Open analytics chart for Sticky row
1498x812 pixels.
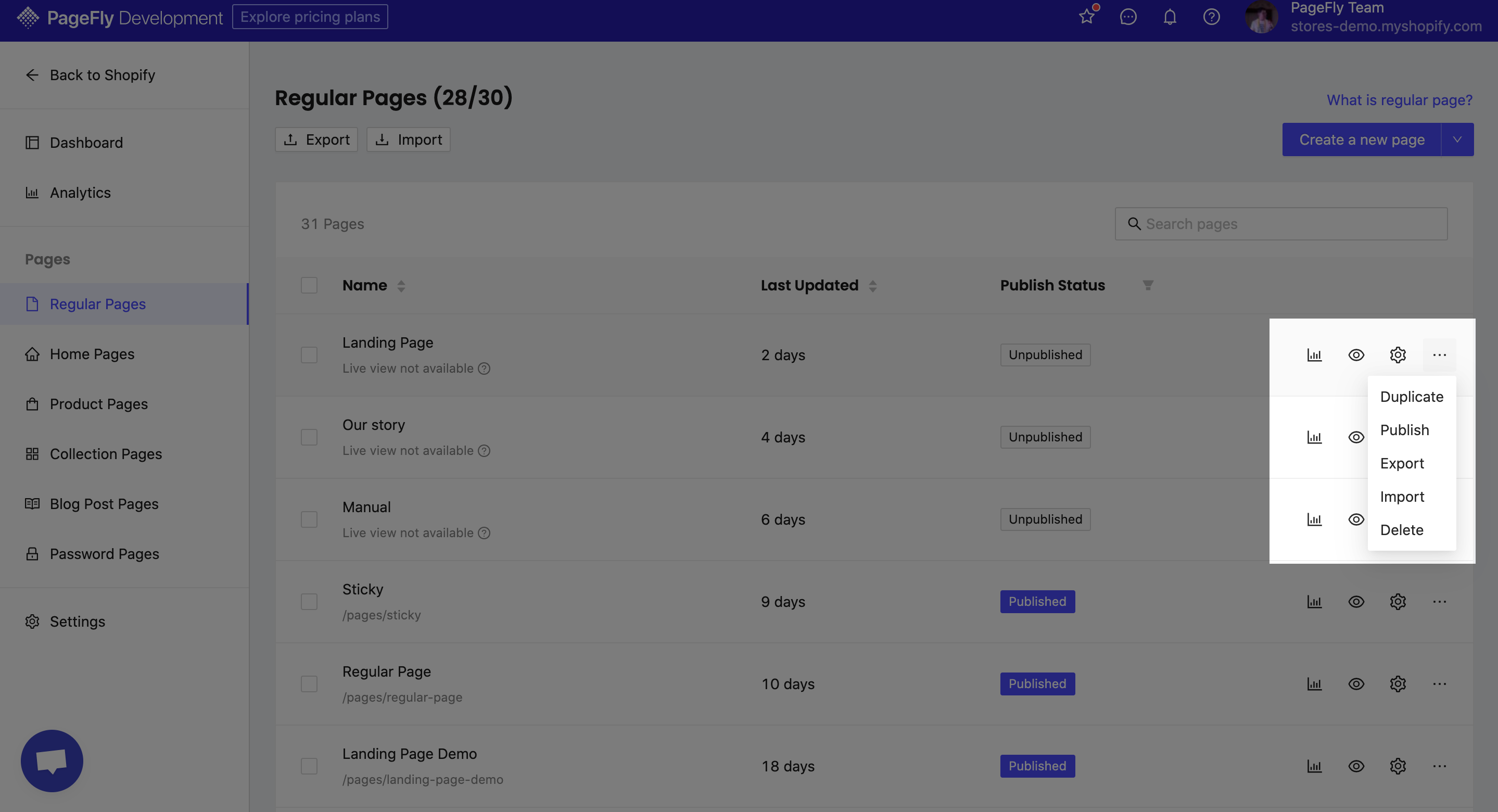[x=1314, y=601]
